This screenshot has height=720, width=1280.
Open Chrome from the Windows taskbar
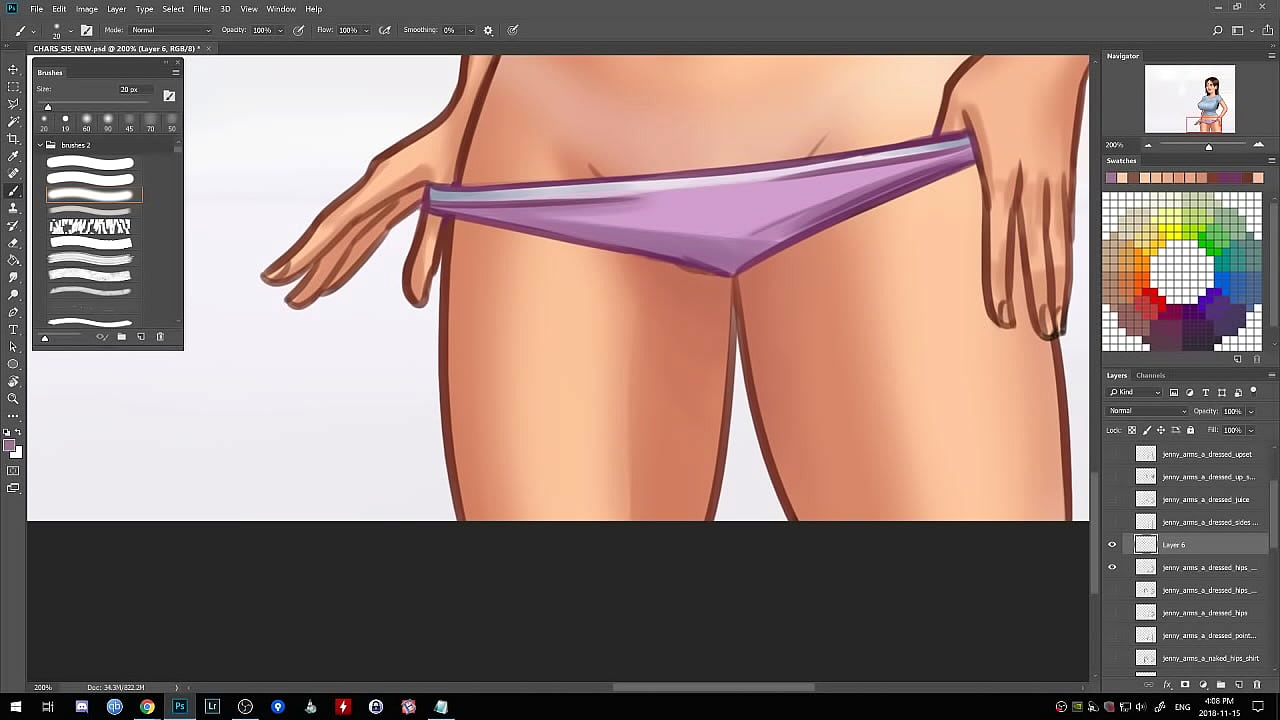pyautogui.click(x=147, y=707)
